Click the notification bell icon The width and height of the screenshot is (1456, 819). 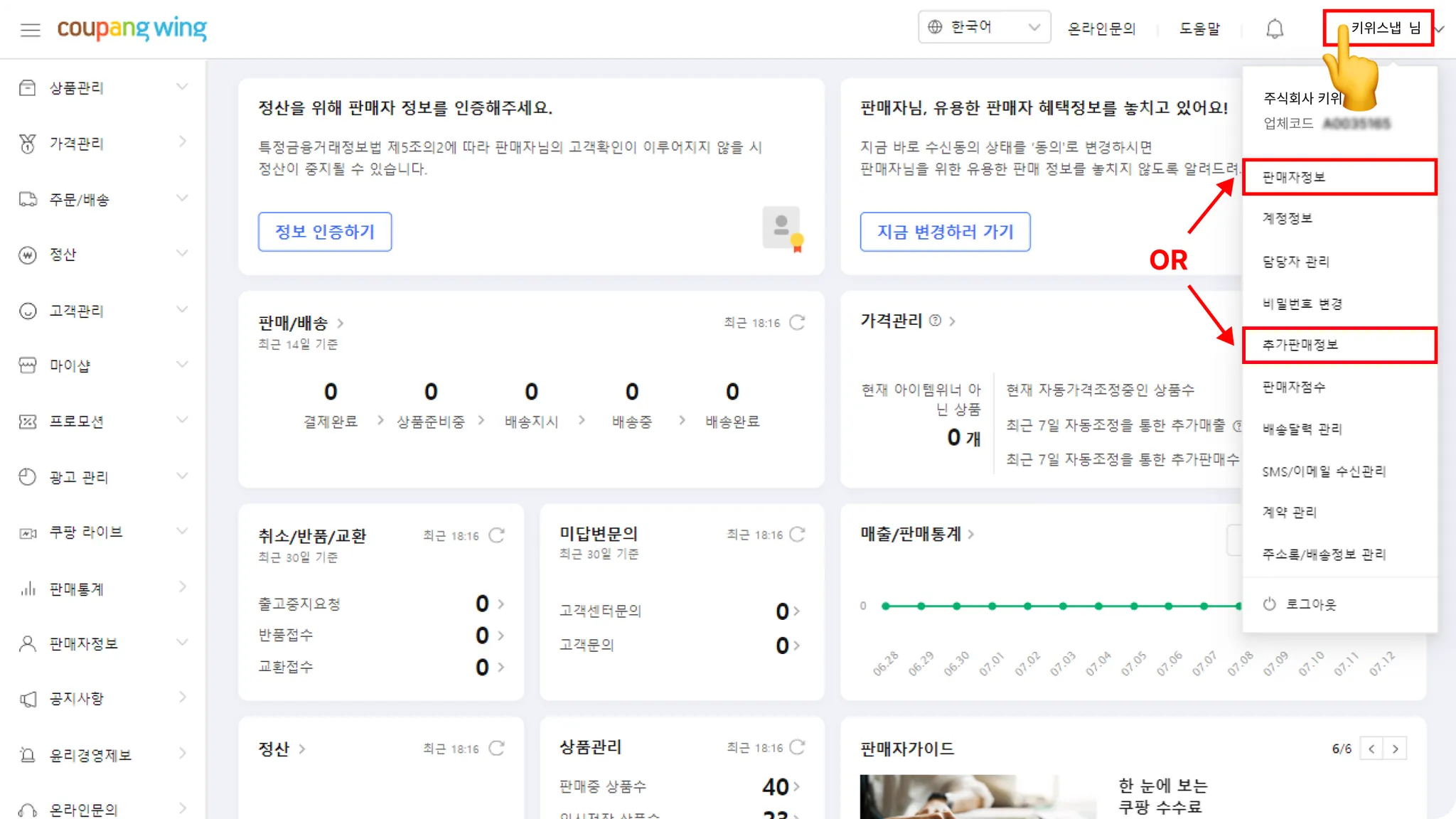point(1275,29)
